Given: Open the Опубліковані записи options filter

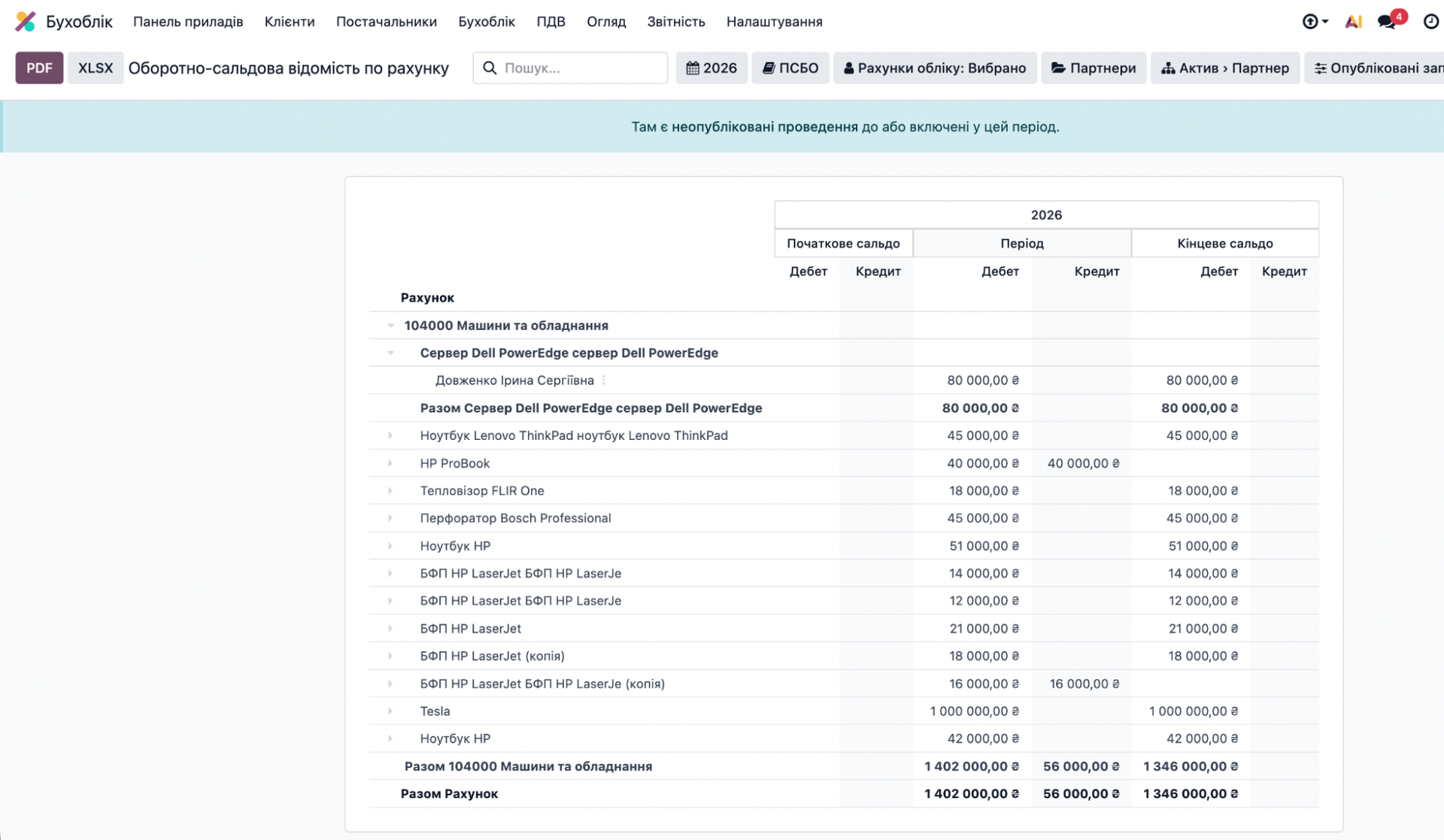Looking at the screenshot, I should click(x=1375, y=68).
